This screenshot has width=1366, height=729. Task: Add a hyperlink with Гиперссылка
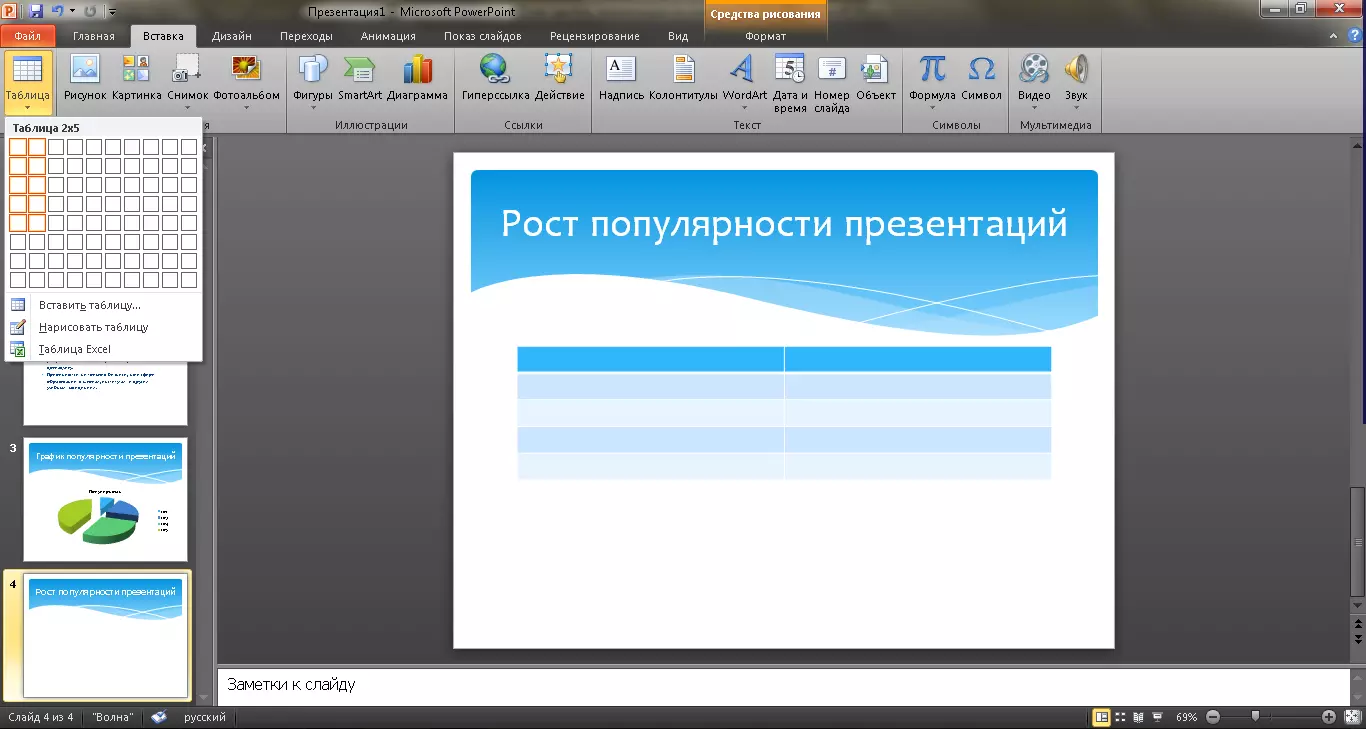pos(494,78)
